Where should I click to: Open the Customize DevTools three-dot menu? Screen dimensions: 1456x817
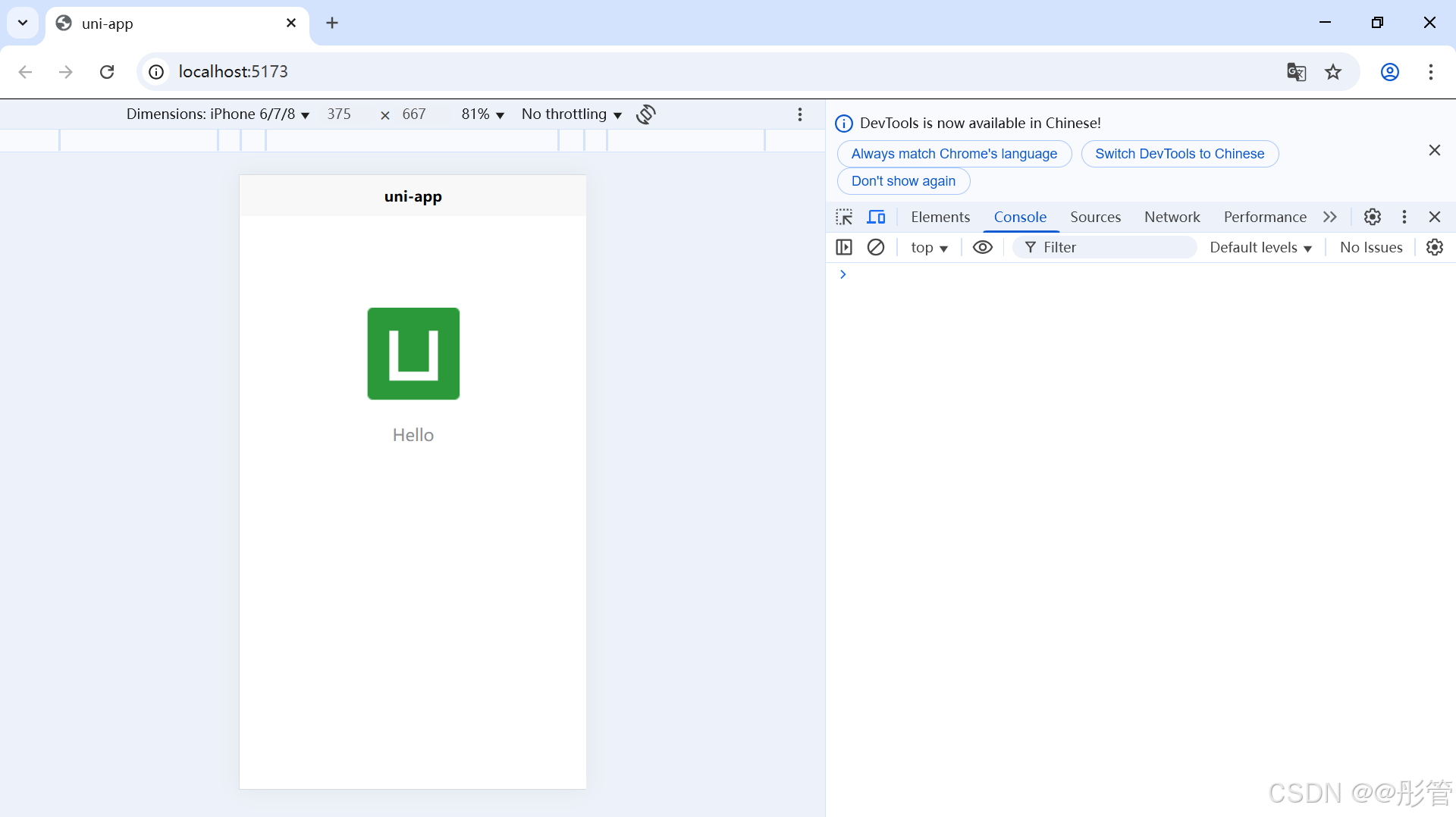coord(1404,217)
